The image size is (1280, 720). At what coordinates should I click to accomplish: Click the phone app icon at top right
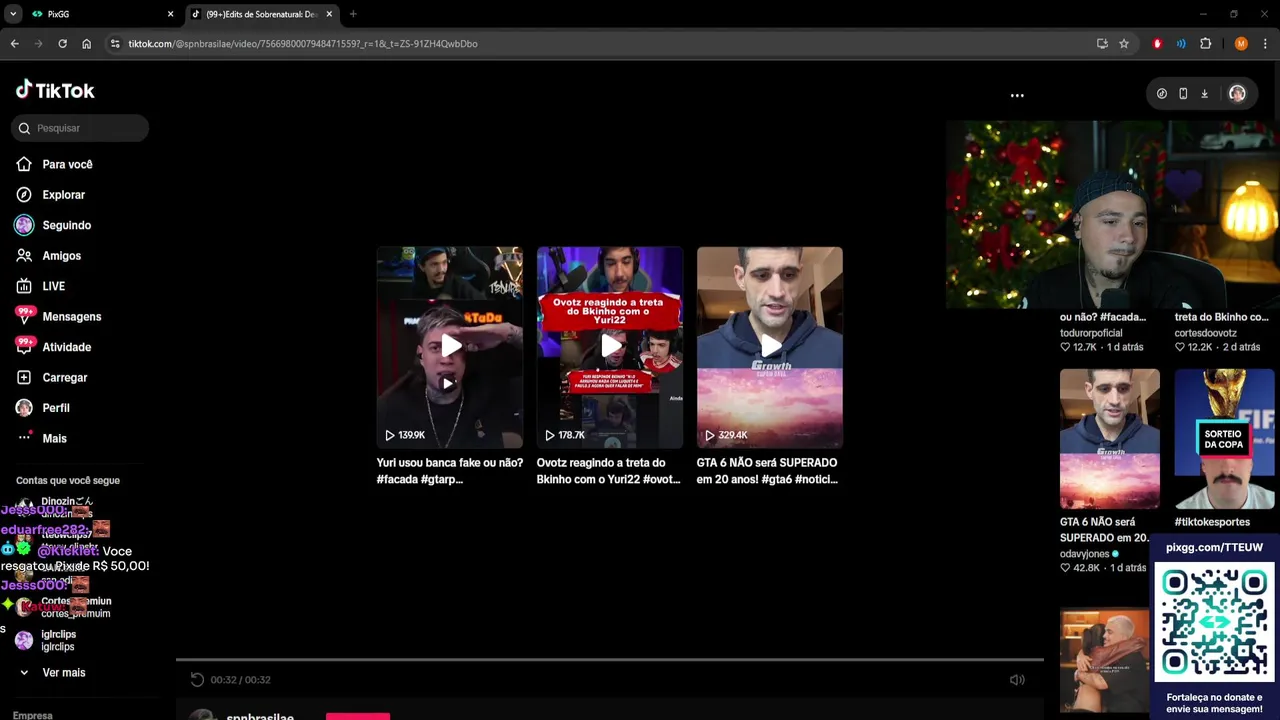pos(1183,94)
